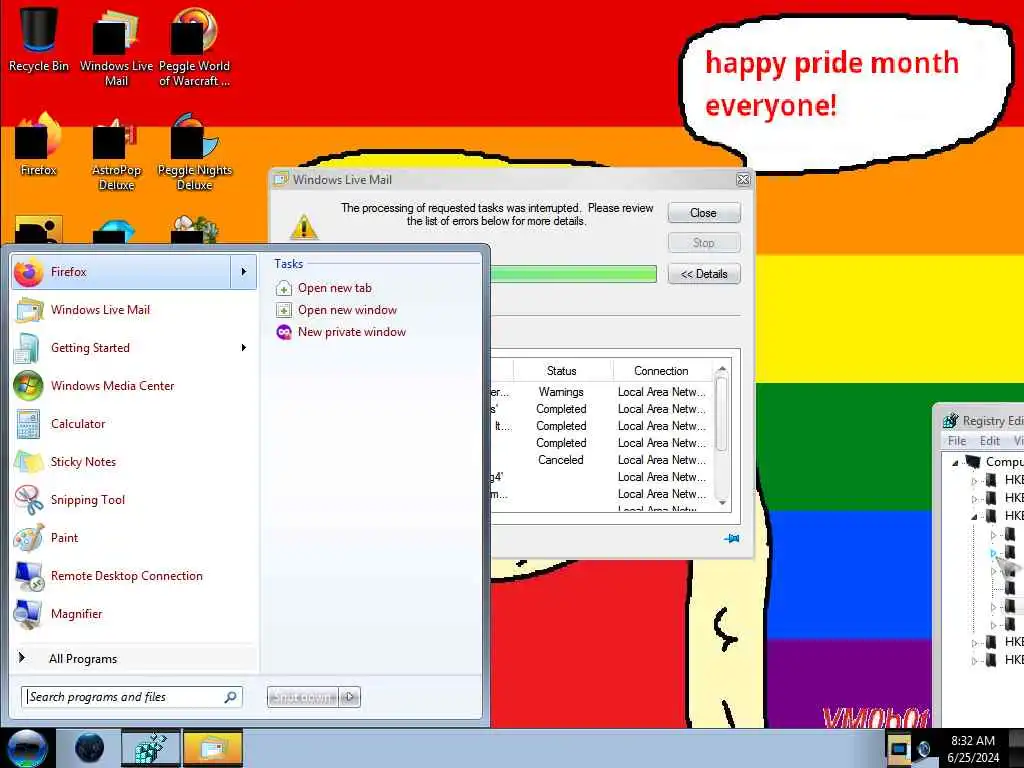
Task: Click the green progress bar in mail dialog
Action: coord(573,274)
